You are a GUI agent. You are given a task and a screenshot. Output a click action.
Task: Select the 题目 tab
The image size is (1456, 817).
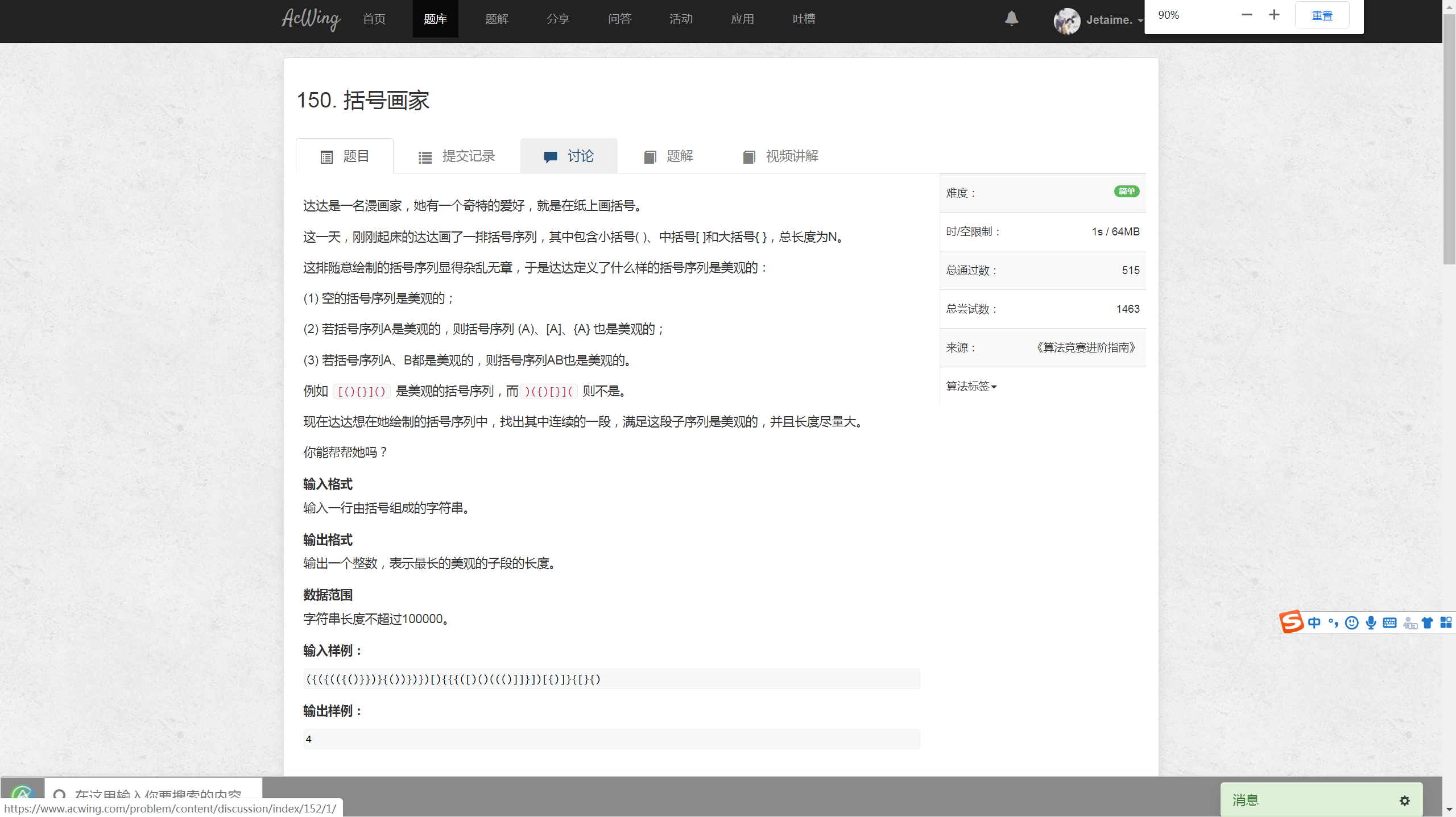click(x=345, y=156)
